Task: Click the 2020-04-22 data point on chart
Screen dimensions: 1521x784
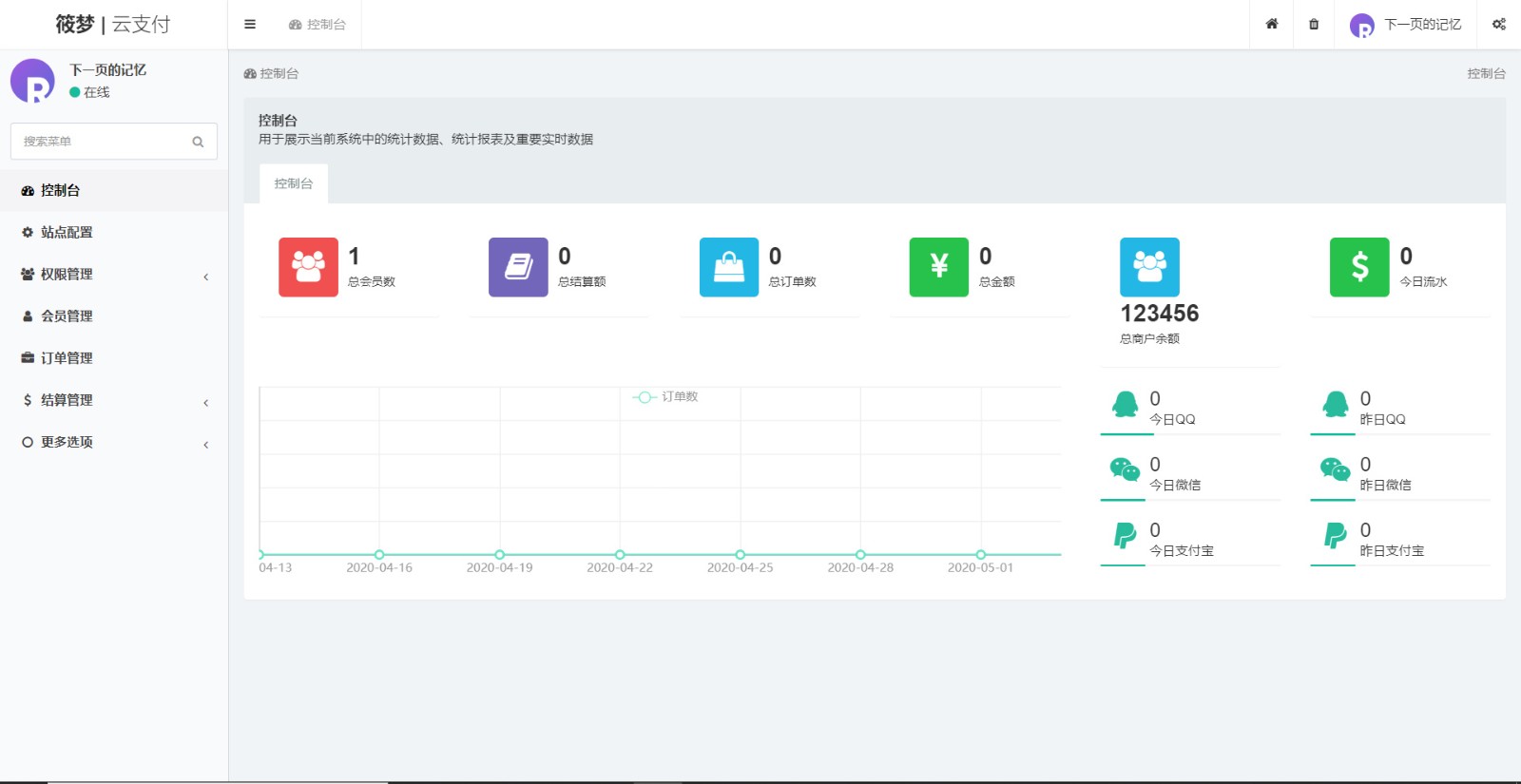Action: click(x=620, y=555)
